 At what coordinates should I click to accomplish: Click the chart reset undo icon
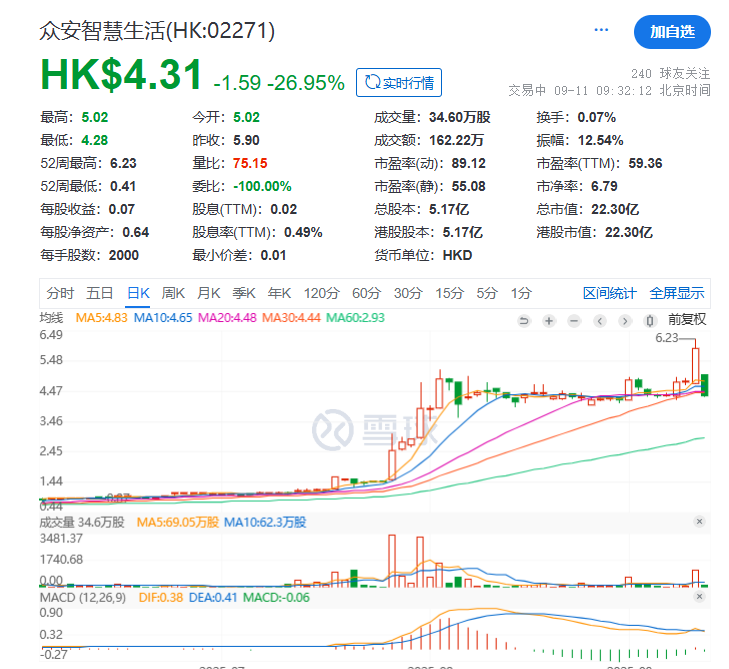[x=524, y=321]
